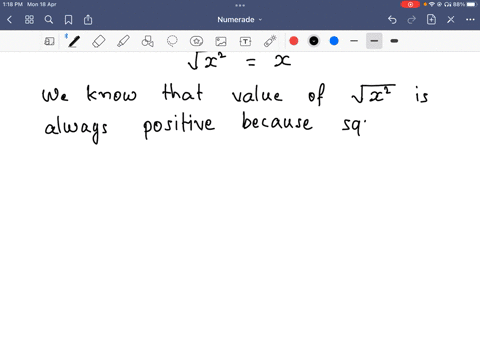Image resolution: width=480 pixels, height=360 pixels.
Task: Select the Shapes tool
Action: [x=148, y=41]
